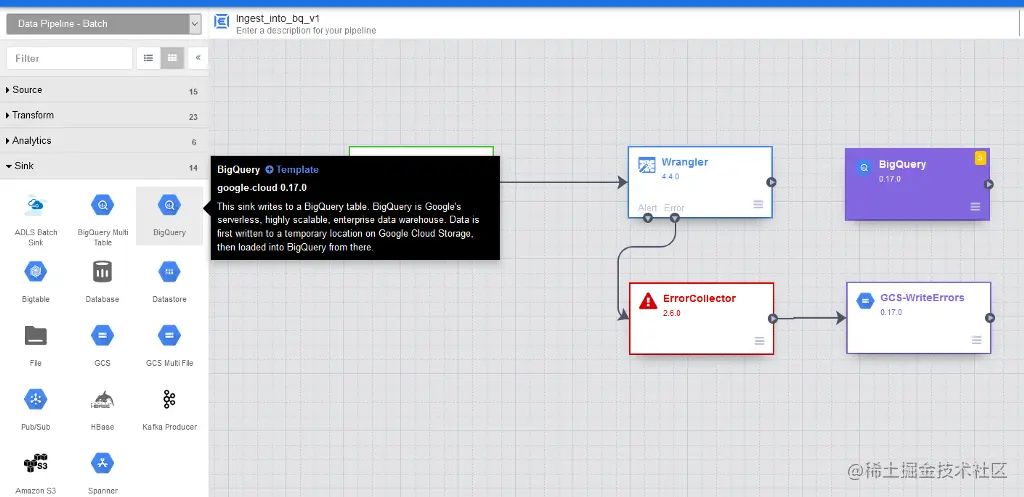Click the Wrangler node output port

click(x=771, y=182)
